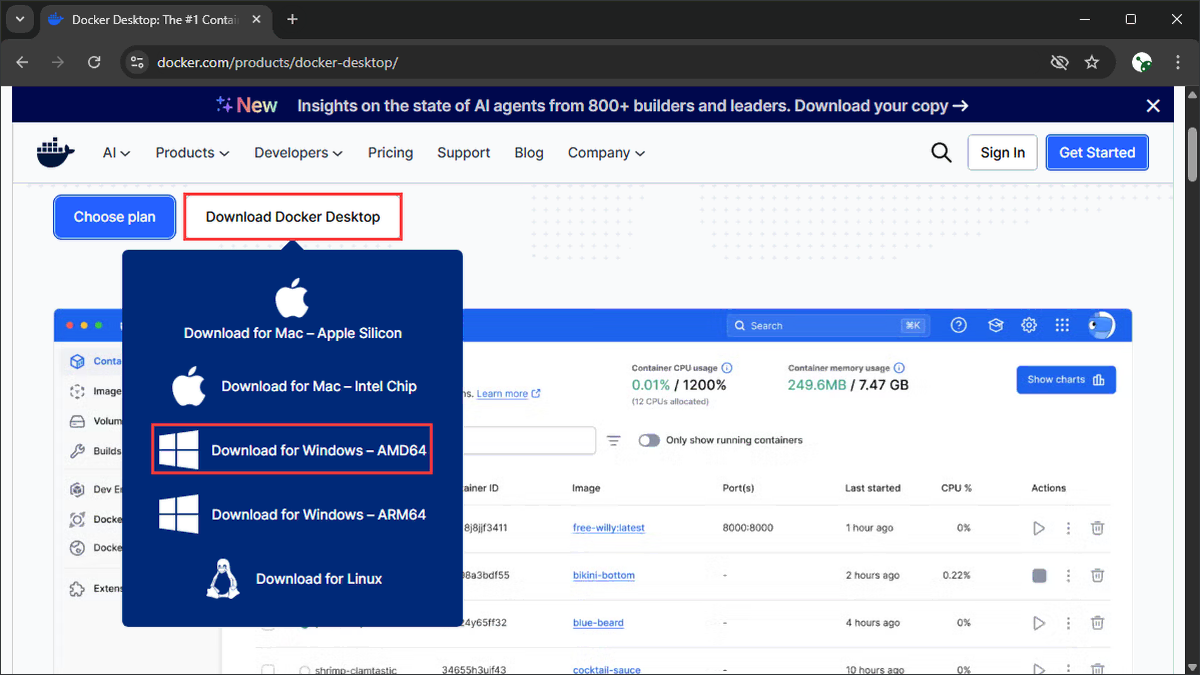Click the Choose plan button

(x=114, y=217)
